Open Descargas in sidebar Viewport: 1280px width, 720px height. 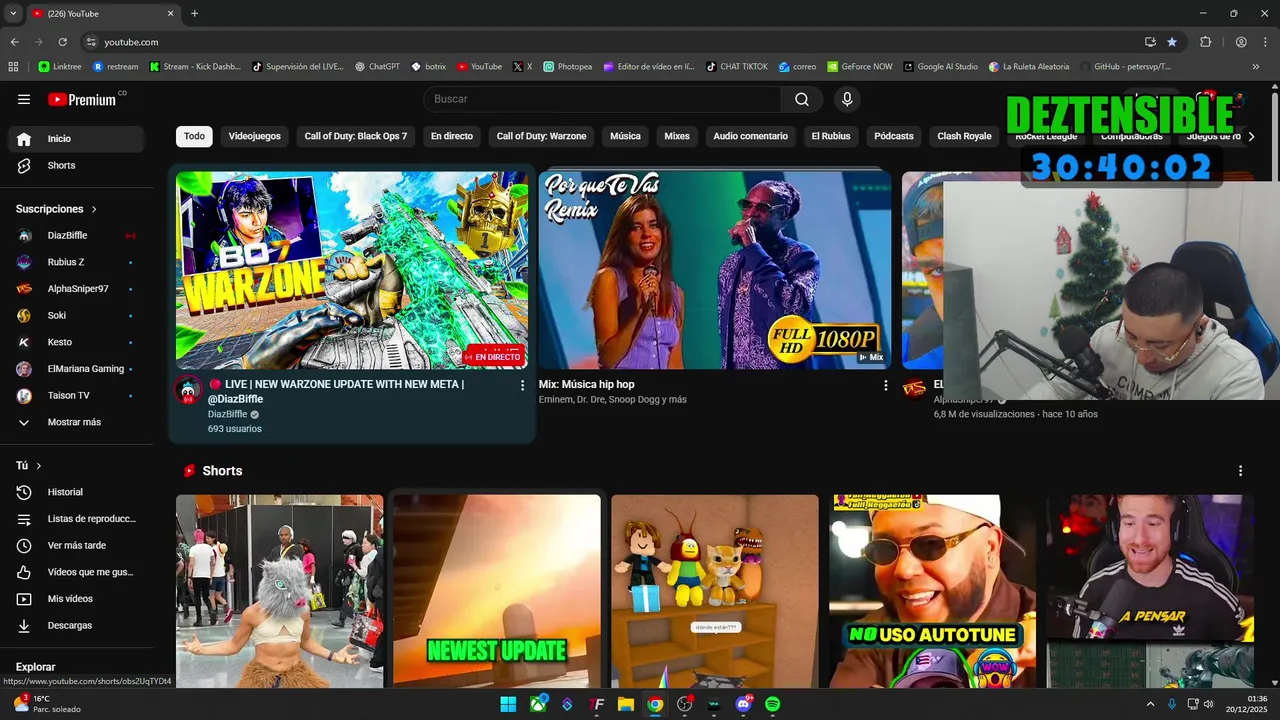pyautogui.click(x=76, y=625)
